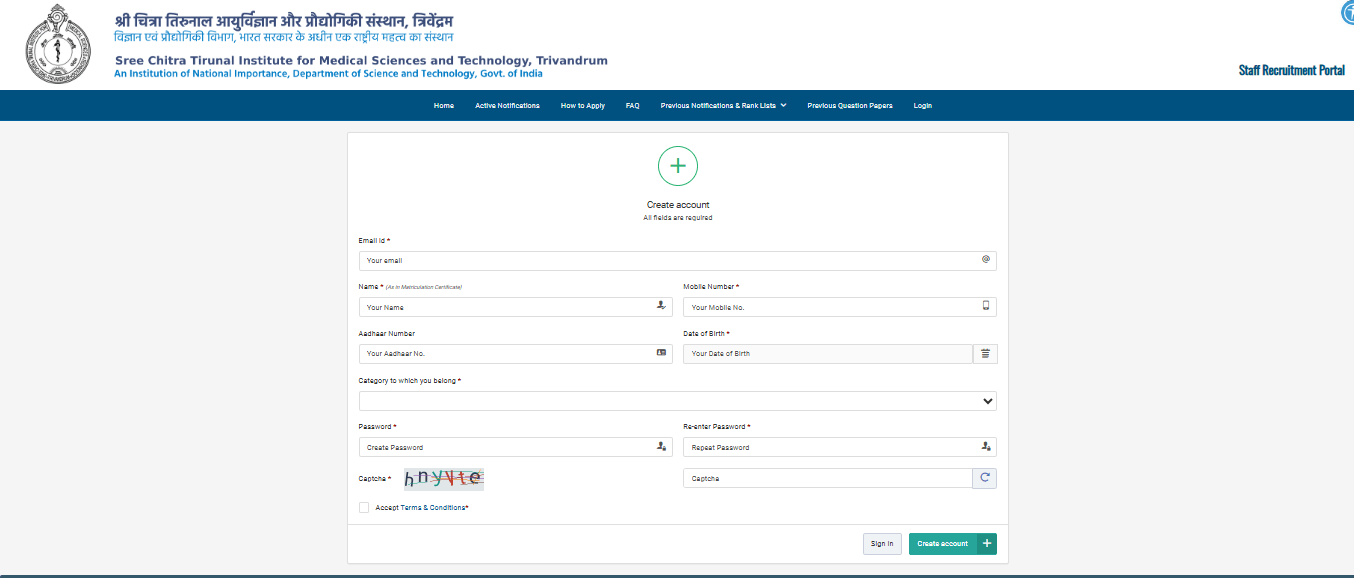Screen dimensions: 1354x578
Task: Click the ID card icon in Aadhaar field
Action: point(660,353)
